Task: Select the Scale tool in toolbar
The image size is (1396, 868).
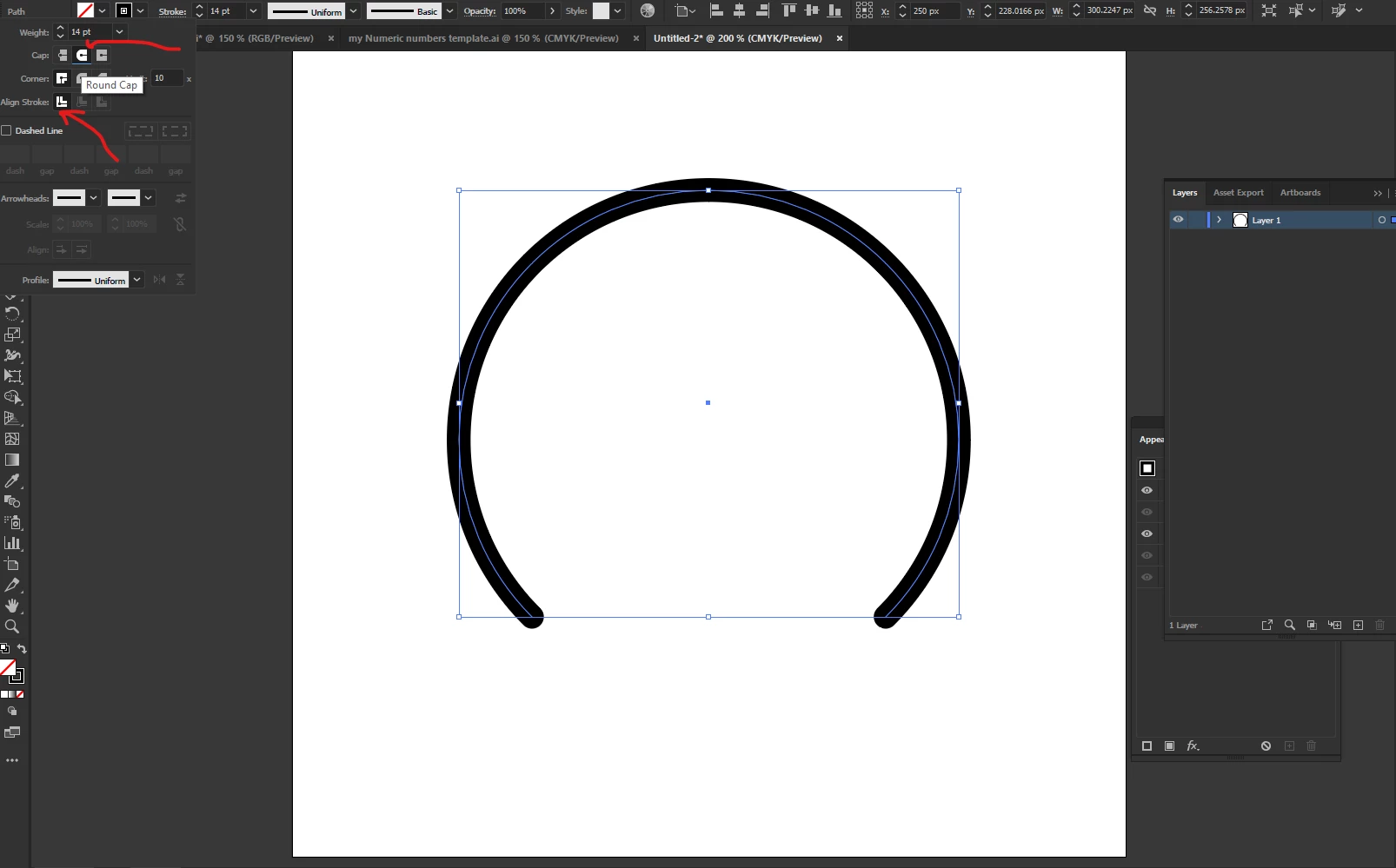Action: tap(12, 335)
